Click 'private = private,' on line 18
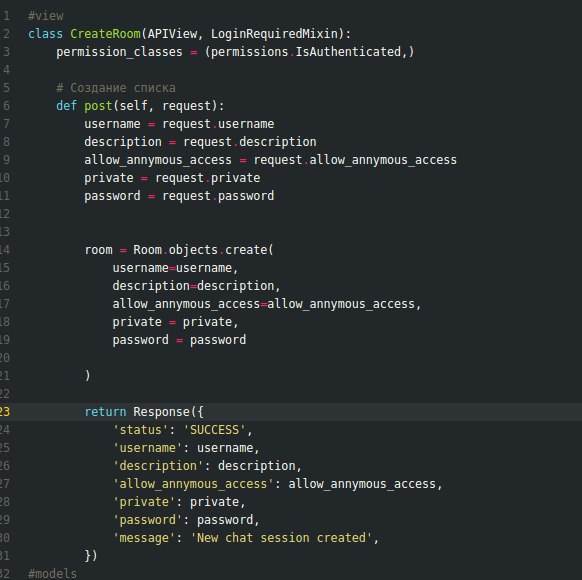The image size is (582, 580). (175, 322)
